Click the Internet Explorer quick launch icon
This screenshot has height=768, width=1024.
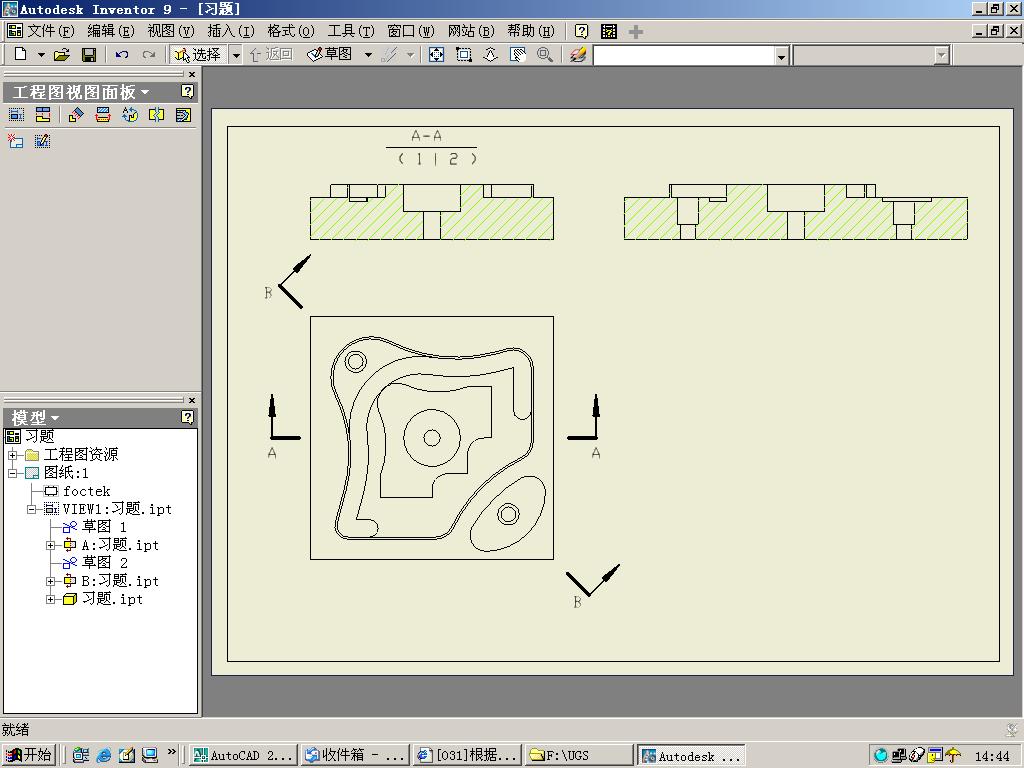[103, 756]
